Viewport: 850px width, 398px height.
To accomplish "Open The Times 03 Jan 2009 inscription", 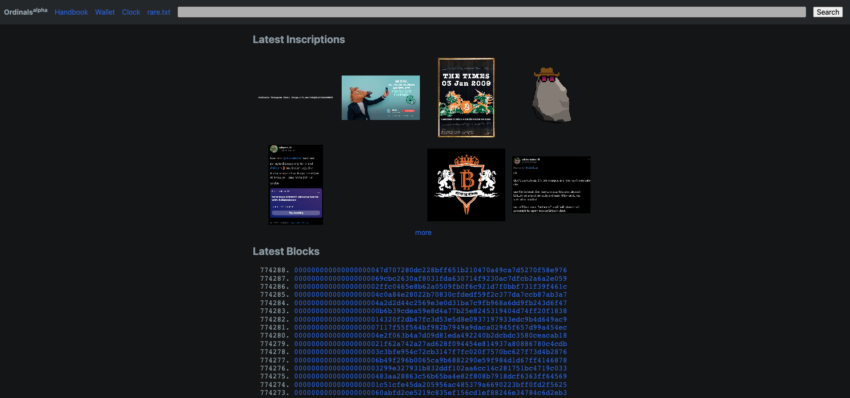I will (x=466, y=98).
